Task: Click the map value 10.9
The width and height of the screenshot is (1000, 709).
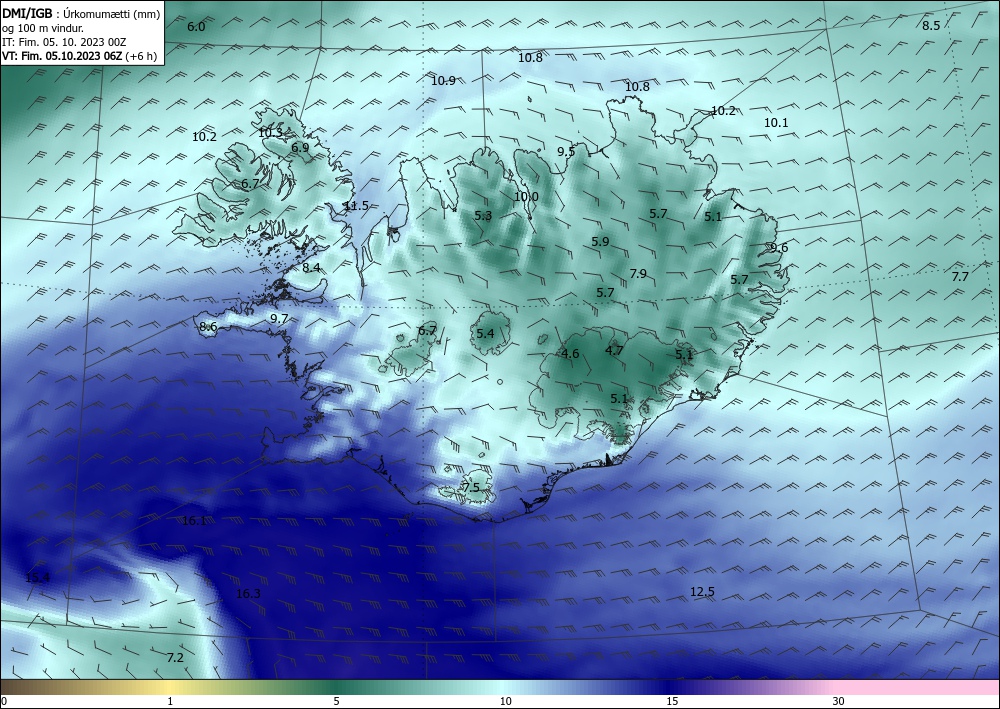Action: pyautogui.click(x=443, y=80)
